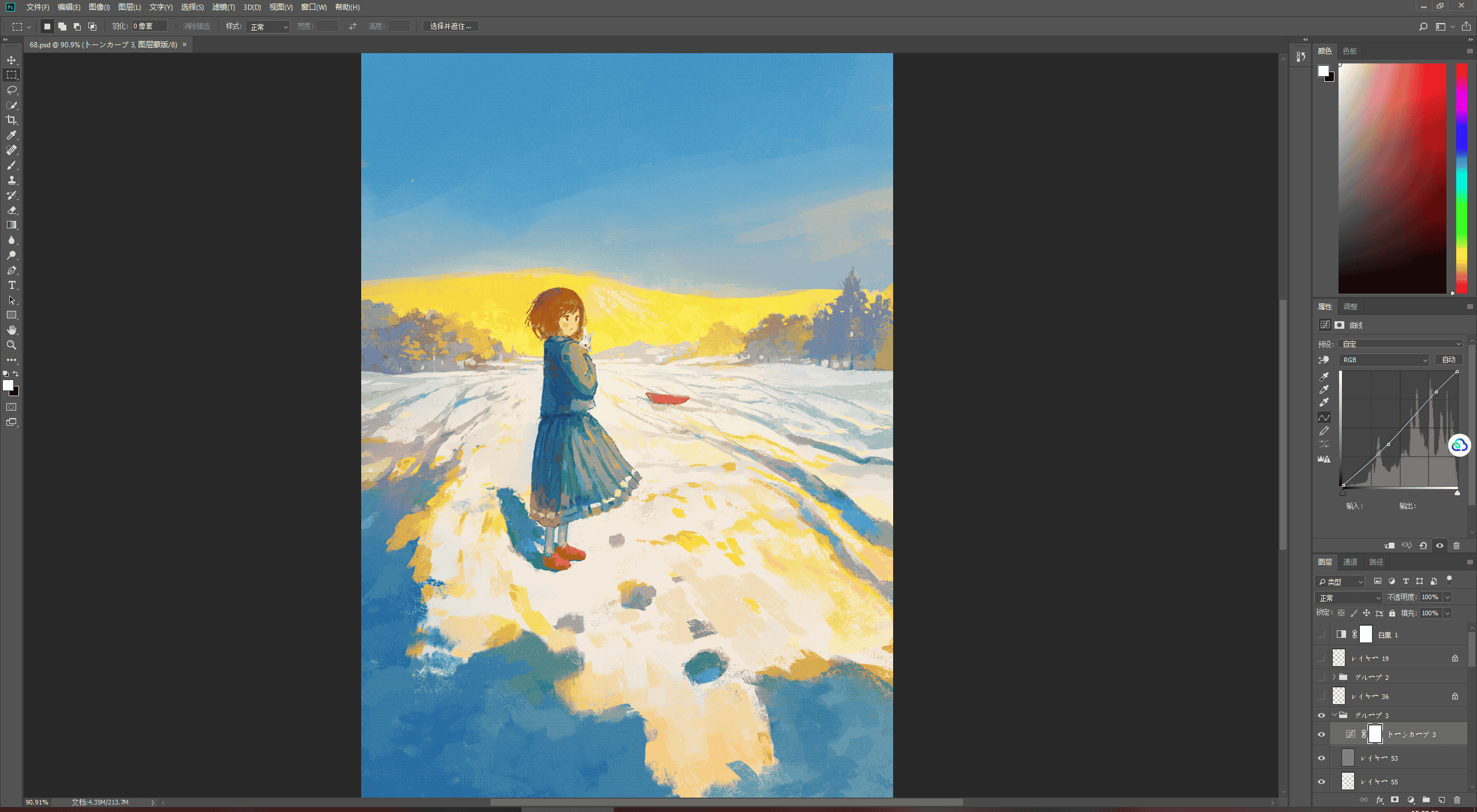Select the Zoom tool
Image resolution: width=1477 pixels, height=812 pixels.
12,345
